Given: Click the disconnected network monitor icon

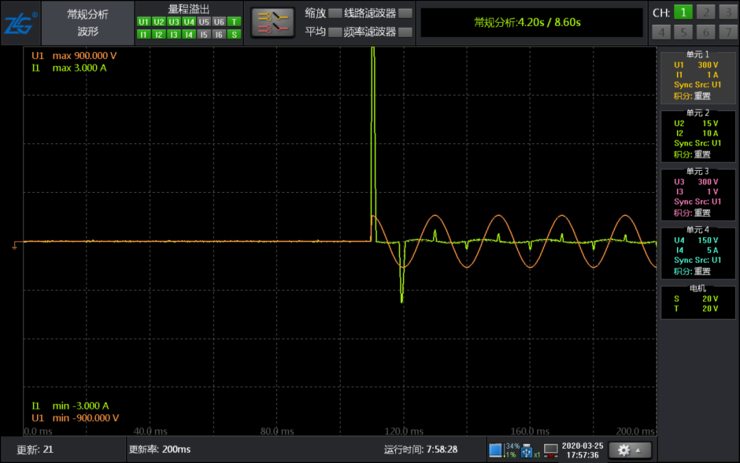Looking at the screenshot, I should (x=551, y=450).
